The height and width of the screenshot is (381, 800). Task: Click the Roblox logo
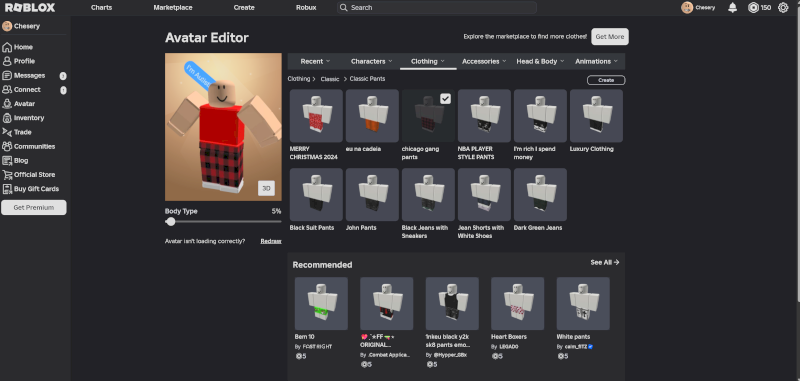coord(30,8)
